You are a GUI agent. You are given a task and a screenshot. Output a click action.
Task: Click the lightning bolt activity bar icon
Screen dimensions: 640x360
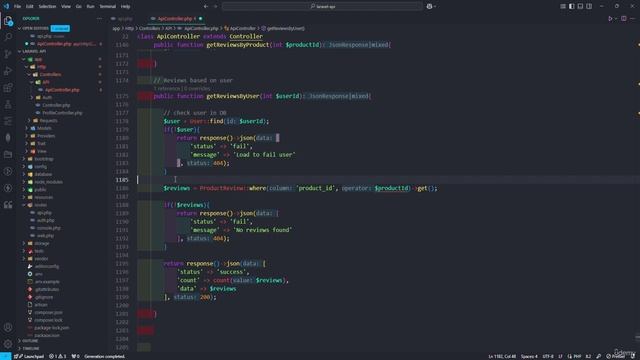coord(8,188)
